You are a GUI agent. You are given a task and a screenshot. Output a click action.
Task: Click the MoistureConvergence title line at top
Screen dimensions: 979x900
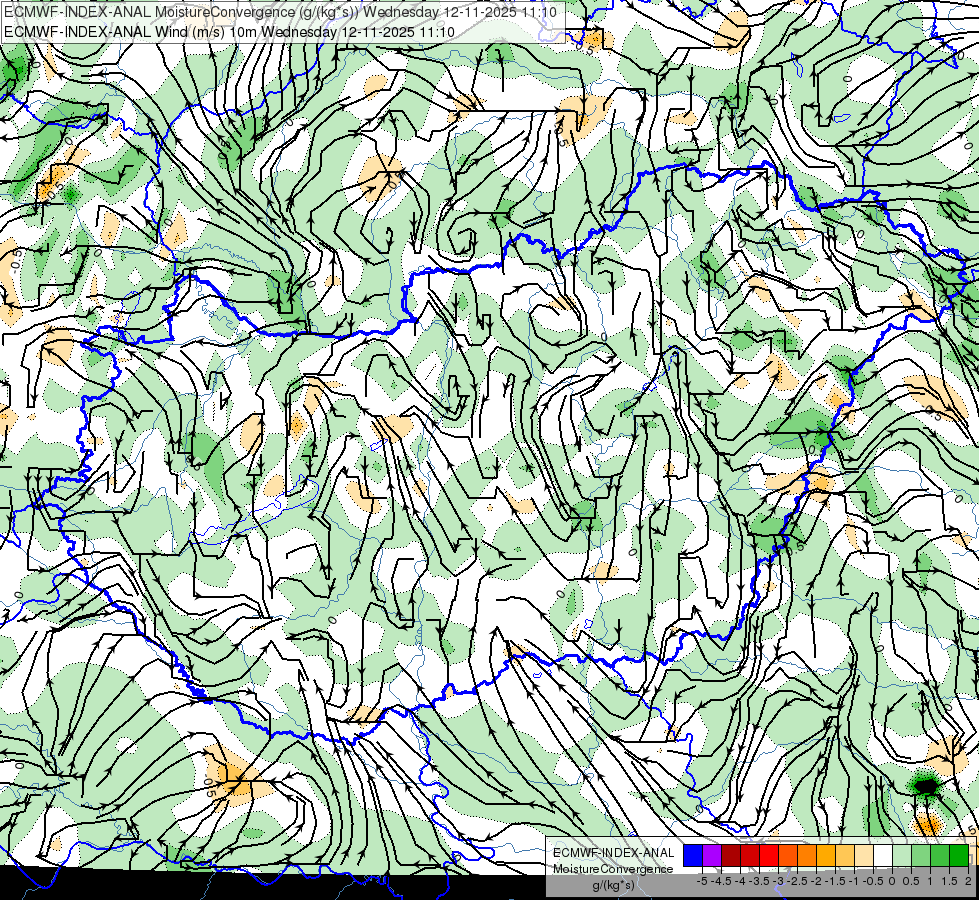(x=279, y=12)
